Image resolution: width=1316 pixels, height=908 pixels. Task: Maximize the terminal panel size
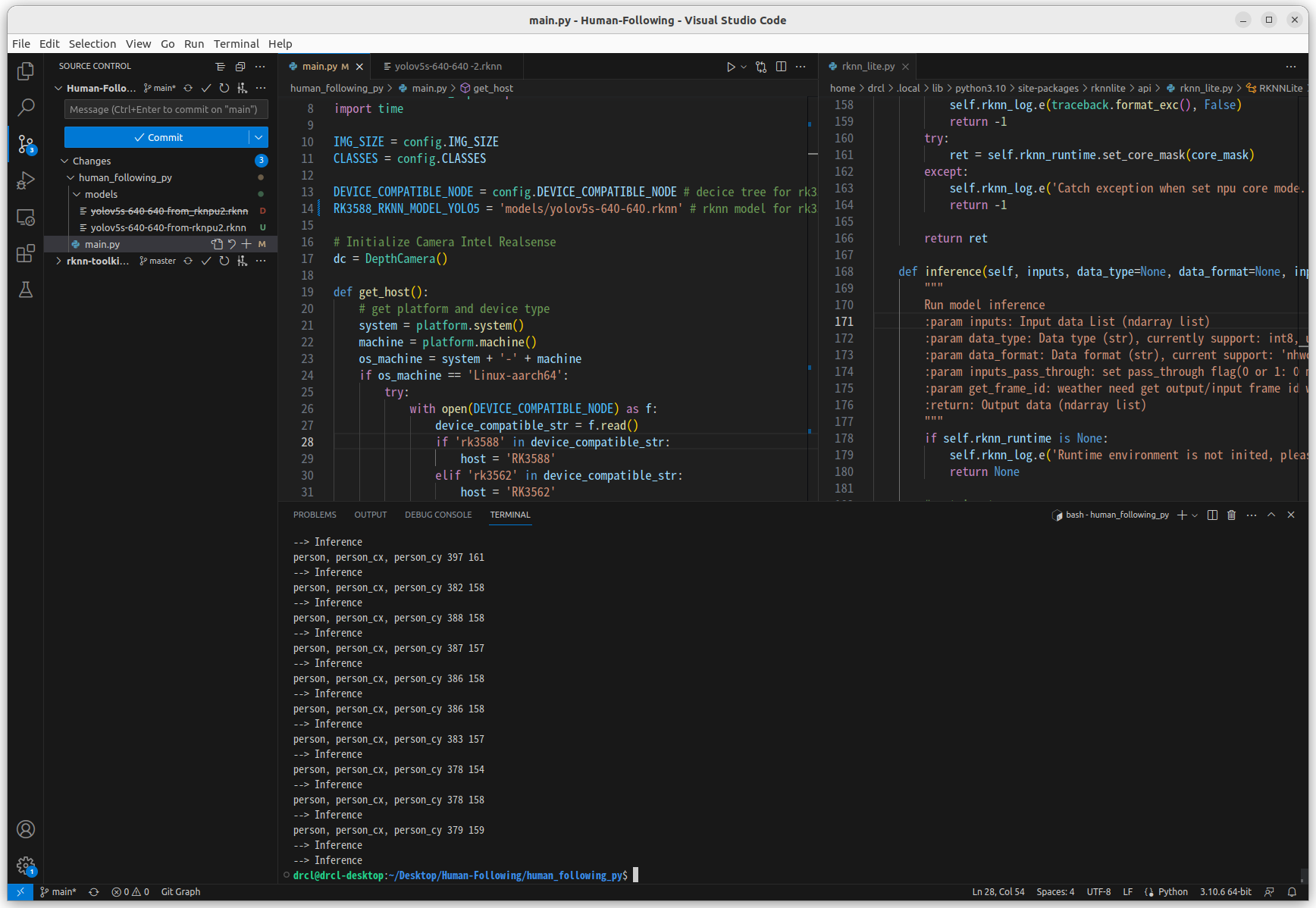pos(1271,515)
